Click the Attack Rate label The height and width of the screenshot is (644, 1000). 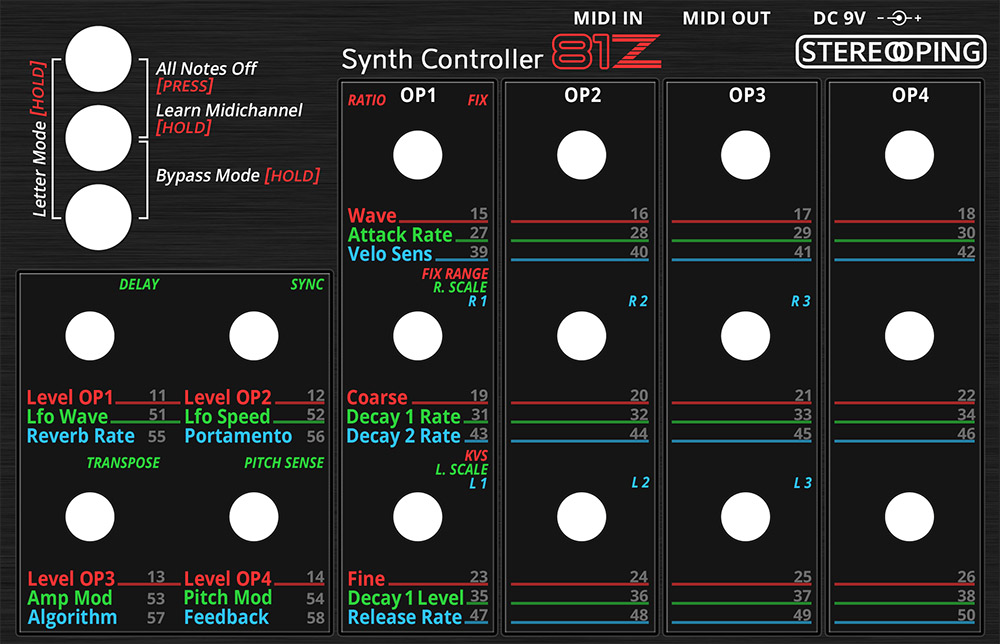tap(400, 235)
